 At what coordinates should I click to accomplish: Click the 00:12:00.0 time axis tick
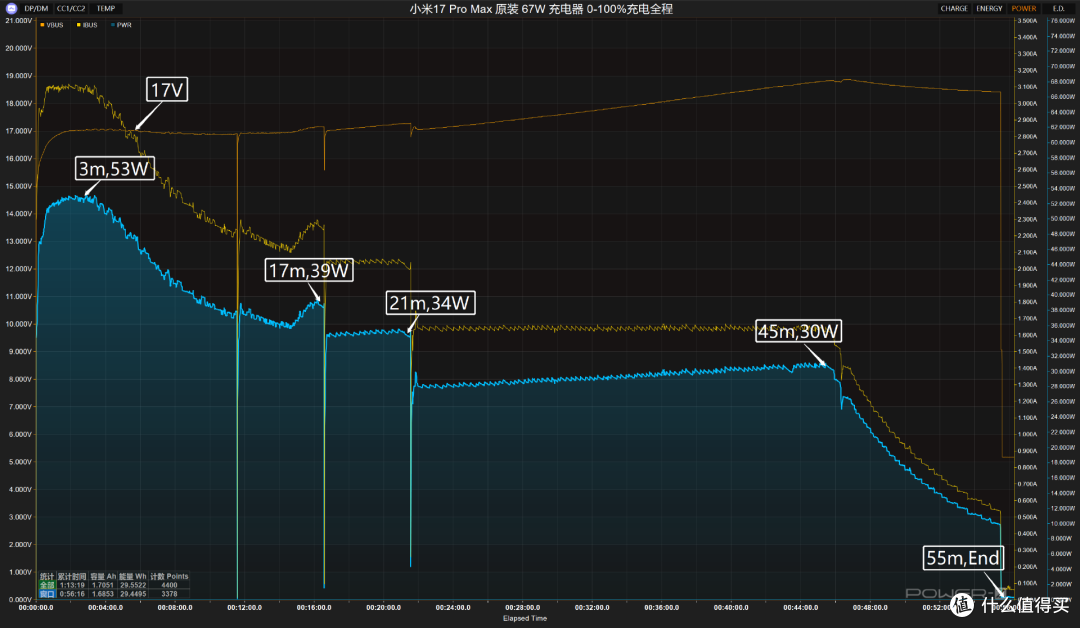click(x=245, y=607)
